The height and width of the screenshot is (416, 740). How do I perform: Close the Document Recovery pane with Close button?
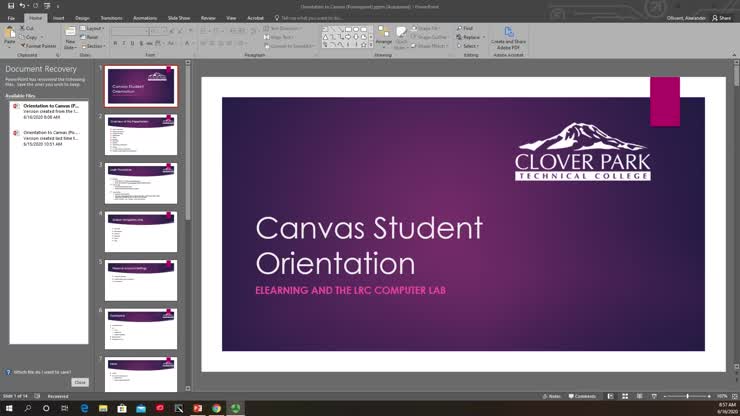click(80, 382)
